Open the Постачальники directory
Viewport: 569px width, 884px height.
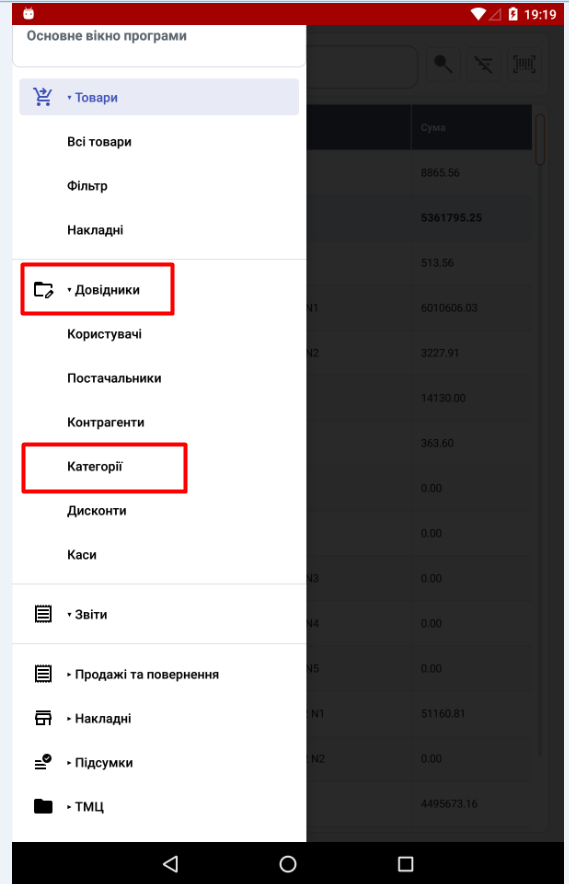(114, 378)
